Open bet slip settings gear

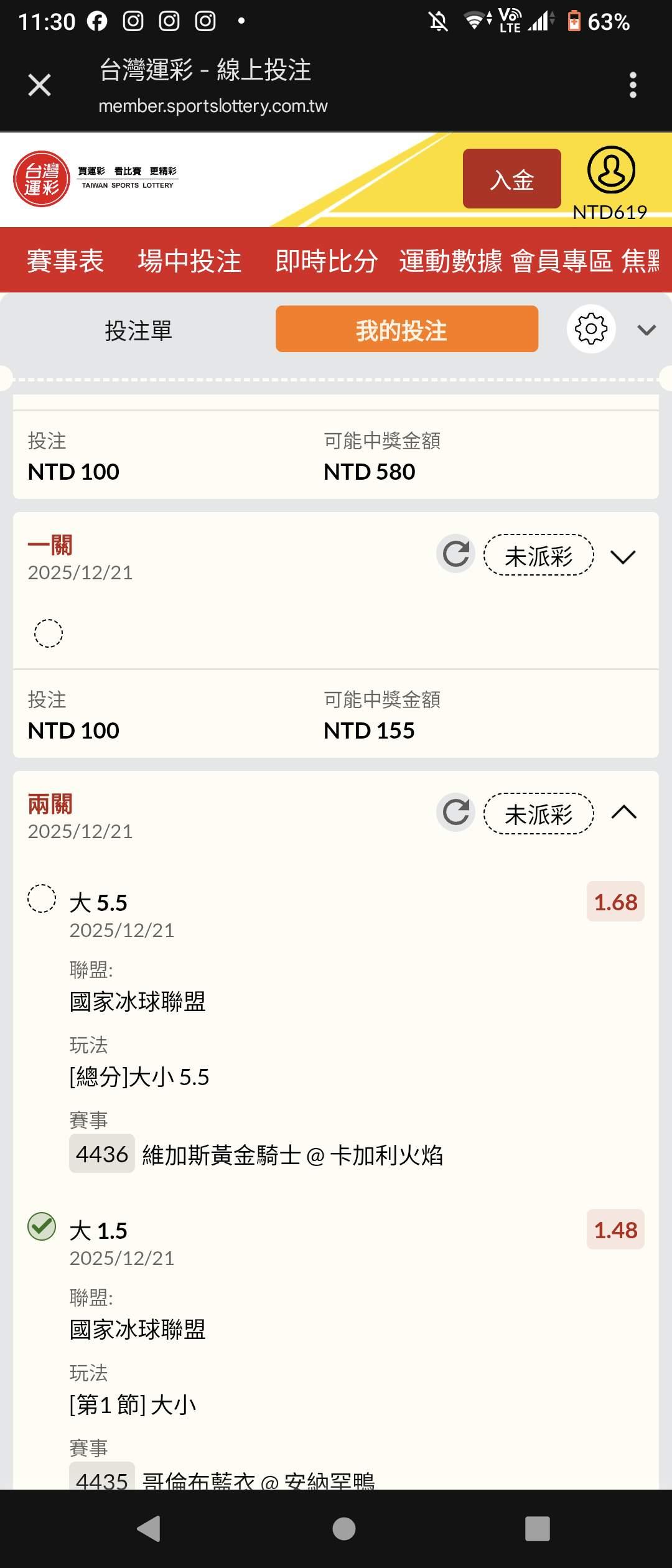[x=591, y=329]
